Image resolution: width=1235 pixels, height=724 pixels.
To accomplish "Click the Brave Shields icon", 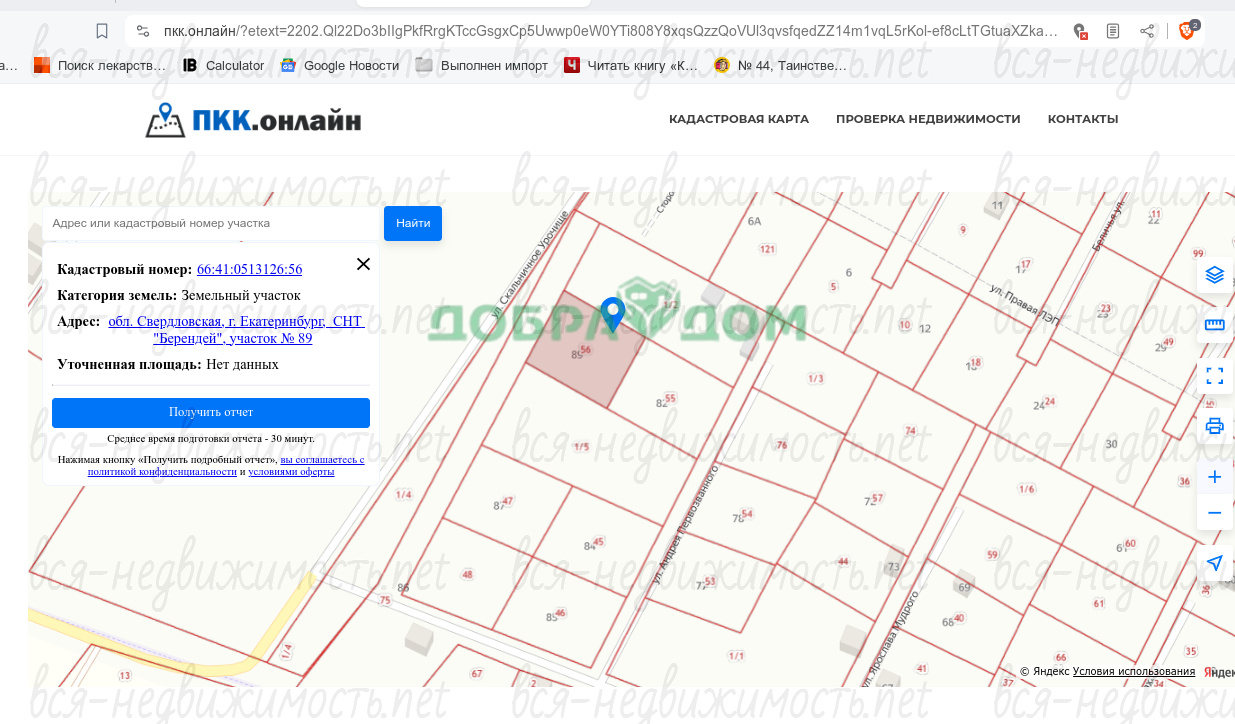I will click(x=1188, y=31).
